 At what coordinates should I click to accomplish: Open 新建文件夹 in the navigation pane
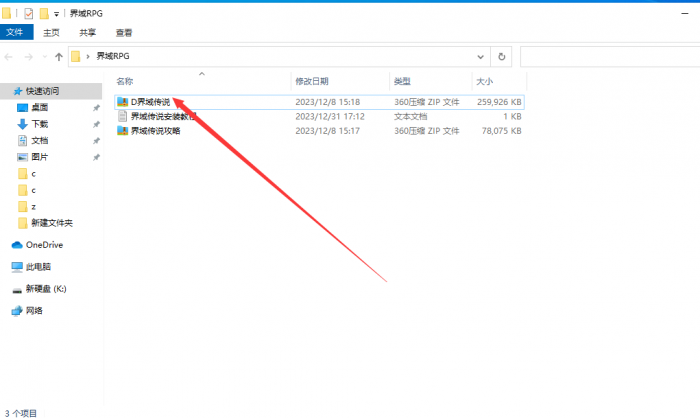point(52,223)
